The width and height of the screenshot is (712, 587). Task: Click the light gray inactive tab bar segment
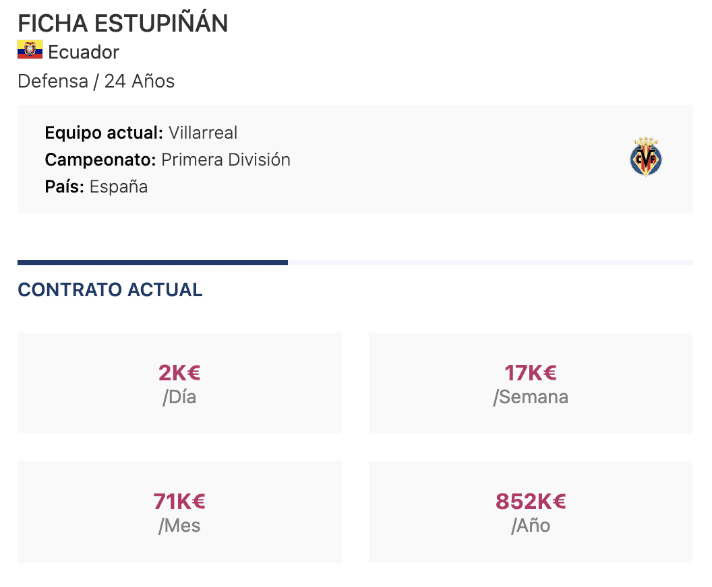(490, 263)
